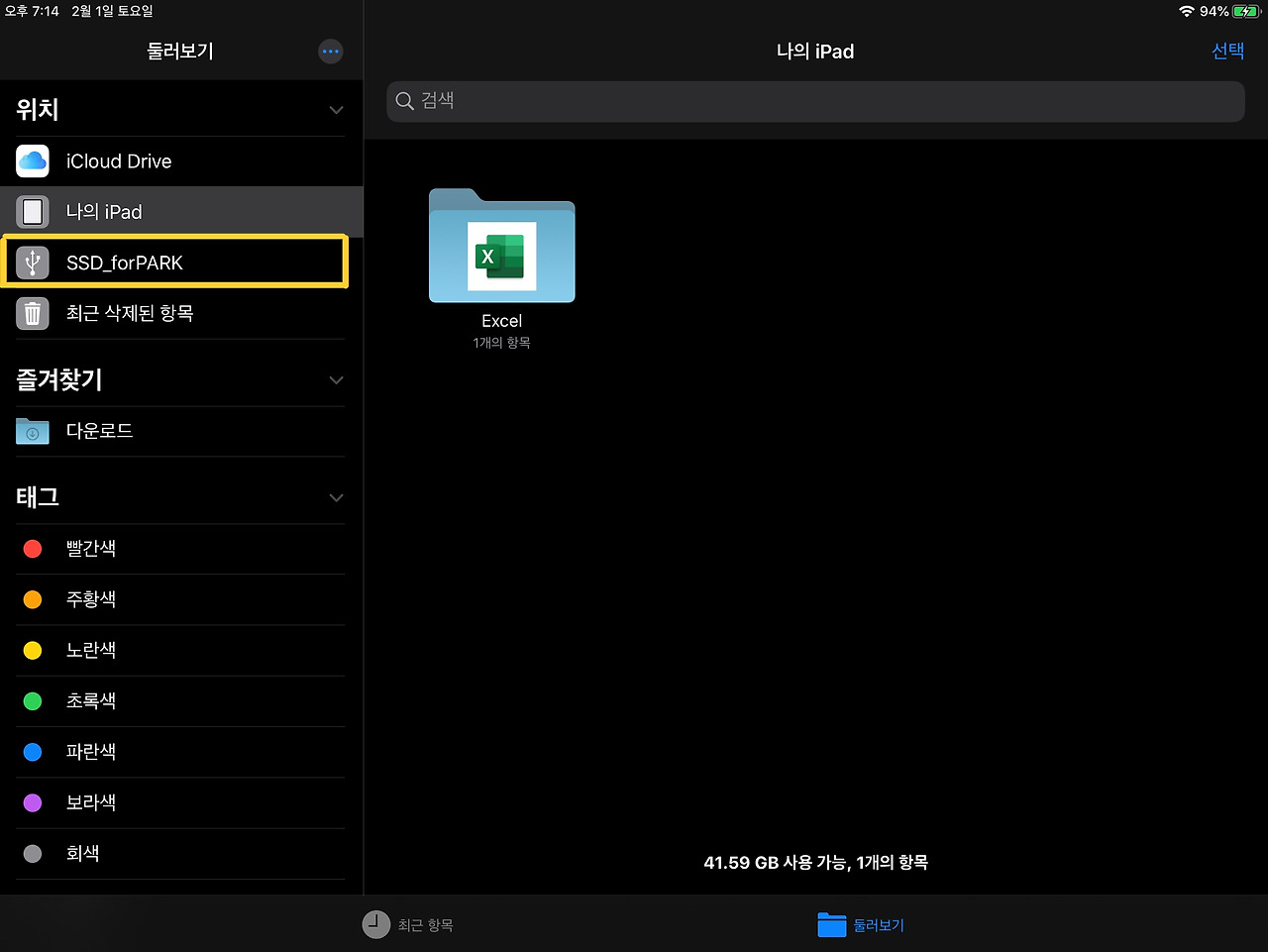Screen dimensions: 1268x952
Task: Select the 주황색 orange tag dot
Action: point(33,599)
